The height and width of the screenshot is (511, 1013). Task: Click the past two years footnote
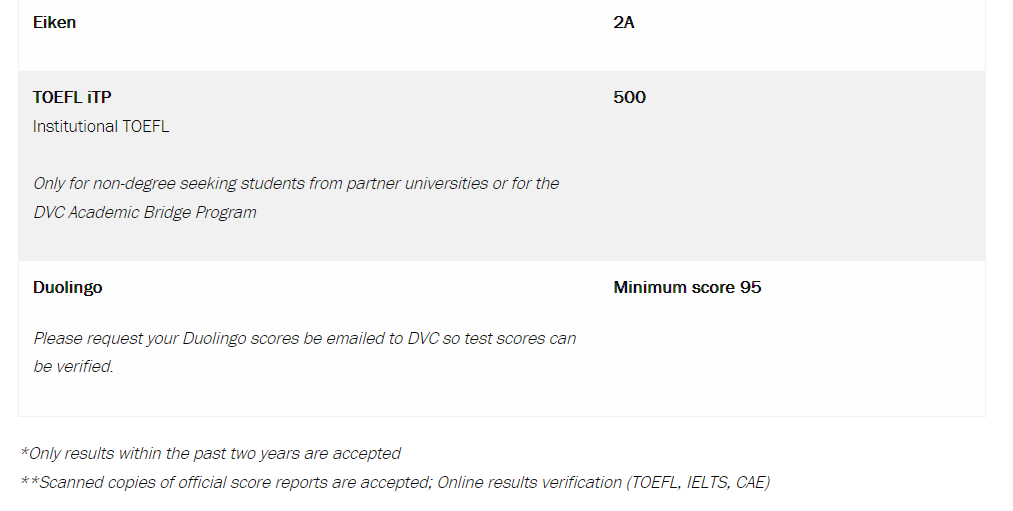pyautogui.click(x=211, y=454)
